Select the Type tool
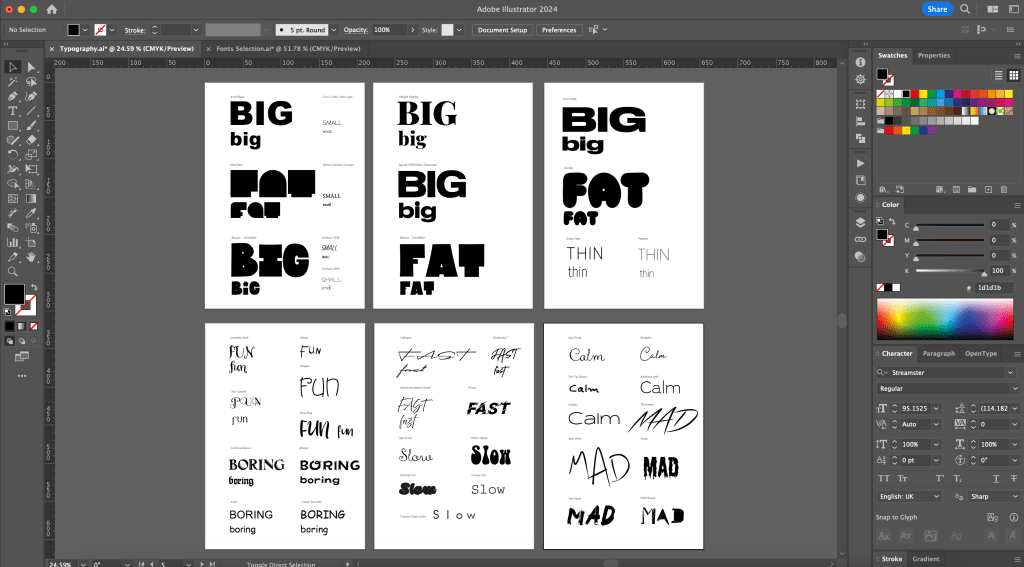 (x=13, y=111)
